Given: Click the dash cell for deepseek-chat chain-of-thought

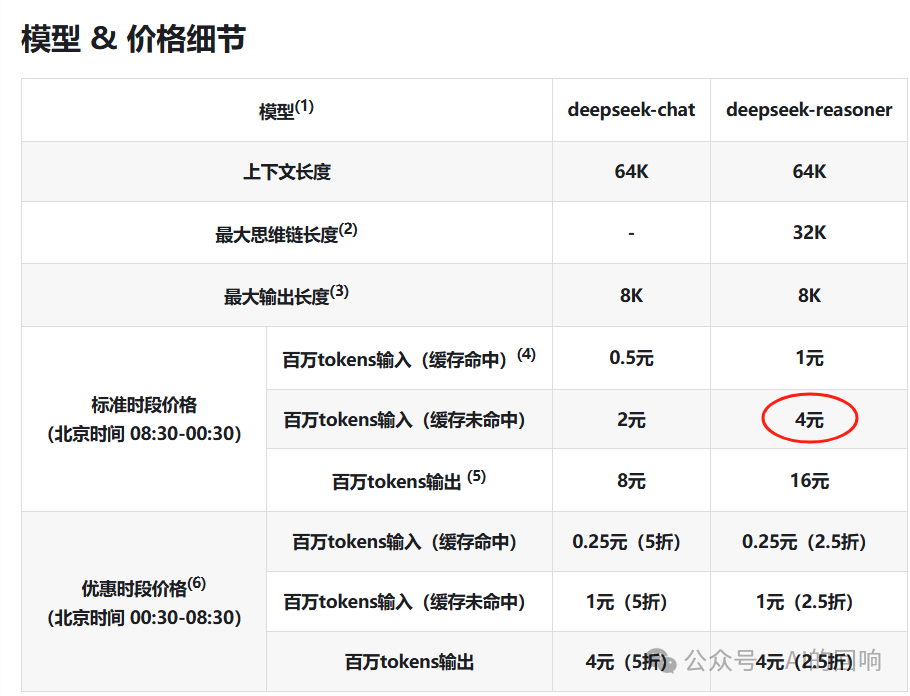Looking at the screenshot, I should (631, 233).
